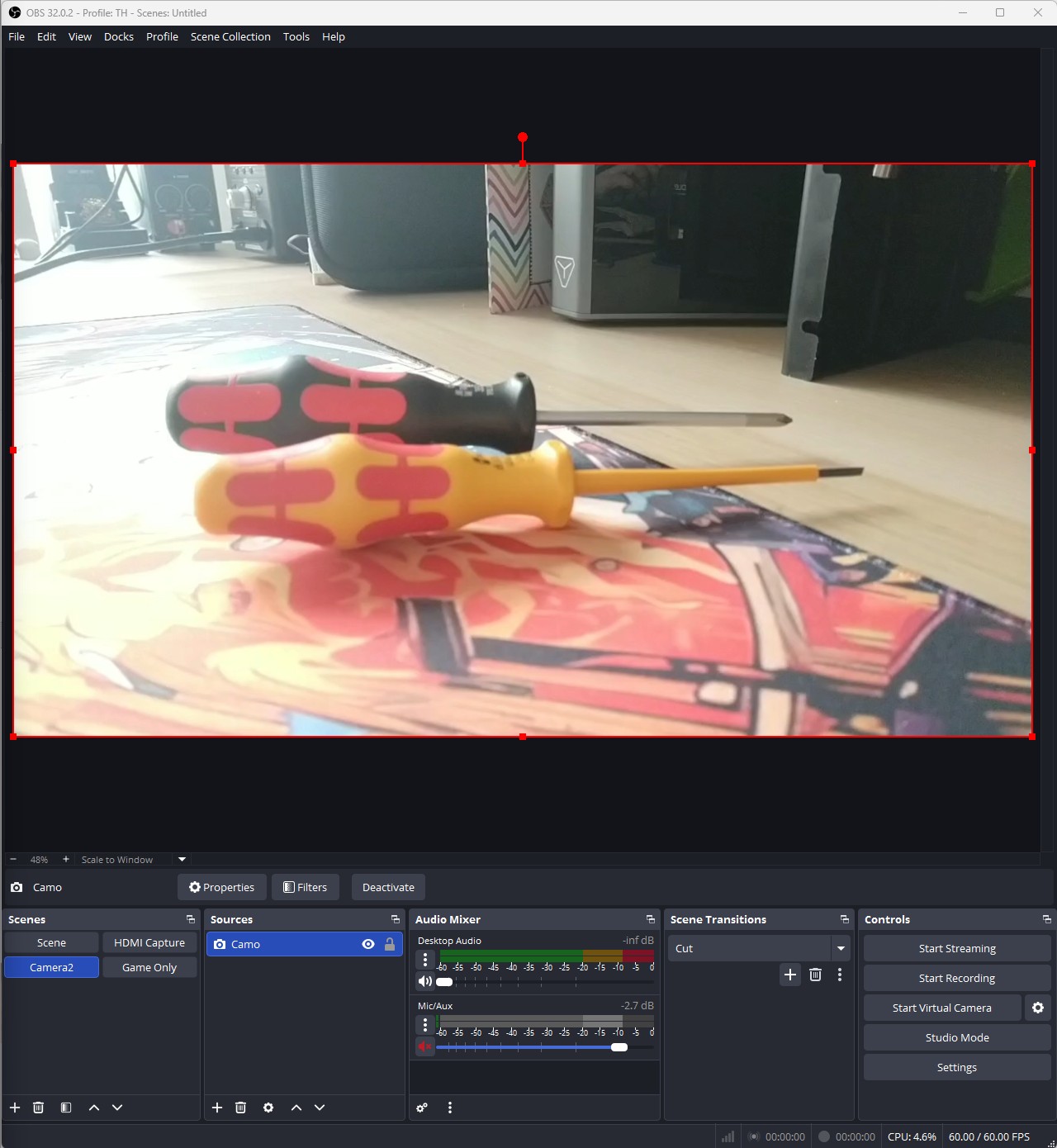This screenshot has width=1057, height=1148.
Task: Open Desktop Audio options kebab menu
Action: point(425,960)
